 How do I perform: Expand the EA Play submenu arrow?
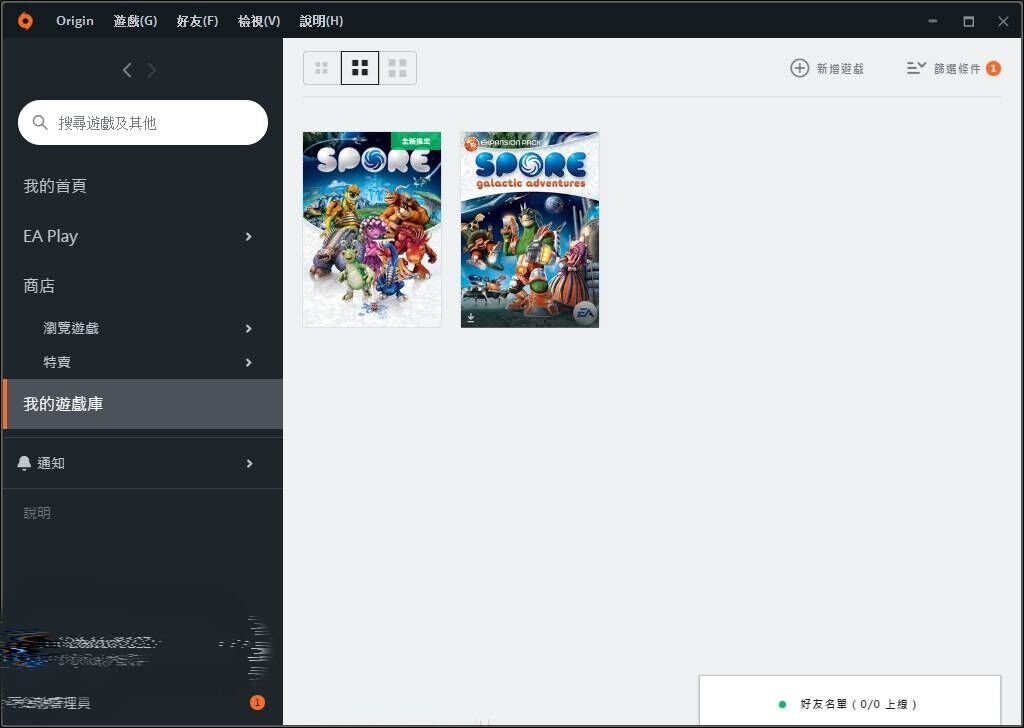point(249,236)
